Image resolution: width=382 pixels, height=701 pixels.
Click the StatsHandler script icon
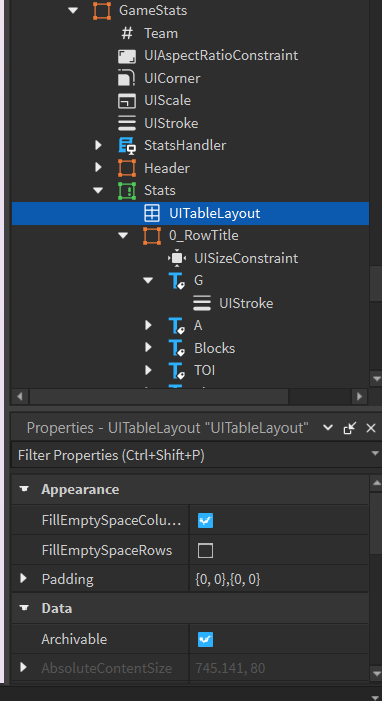127,145
